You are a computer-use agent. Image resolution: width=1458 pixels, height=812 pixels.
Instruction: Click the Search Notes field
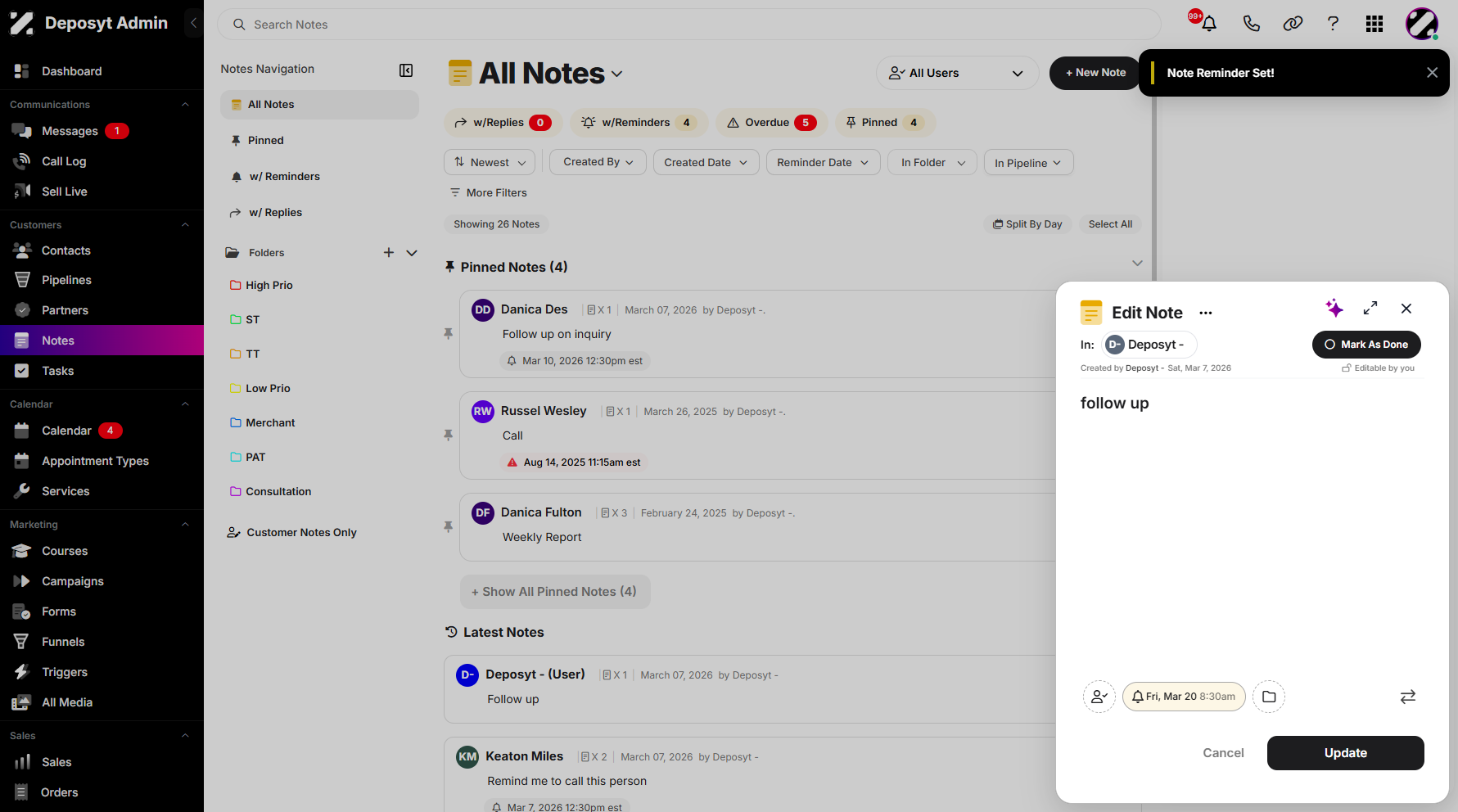[688, 25]
